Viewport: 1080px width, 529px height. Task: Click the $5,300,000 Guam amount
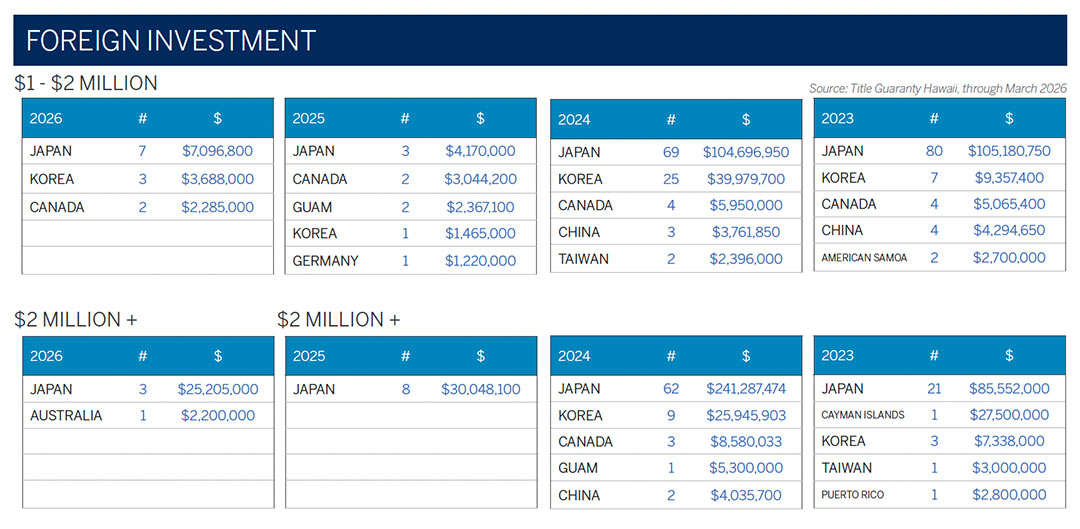click(x=746, y=468)
